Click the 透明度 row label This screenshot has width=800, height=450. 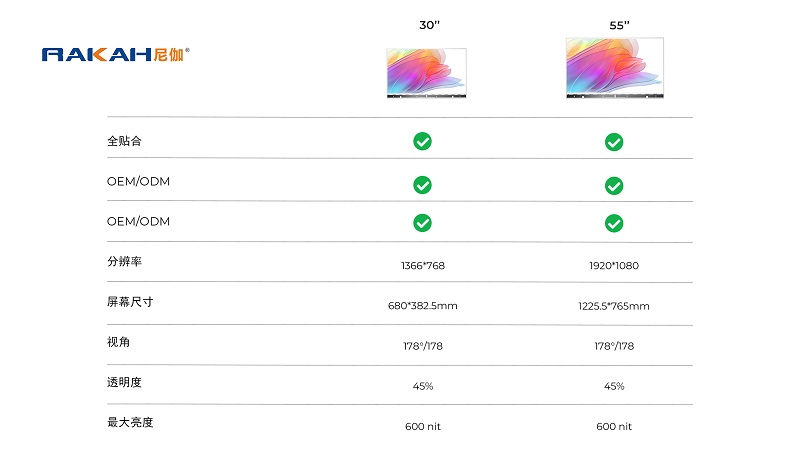click(124, 382)
